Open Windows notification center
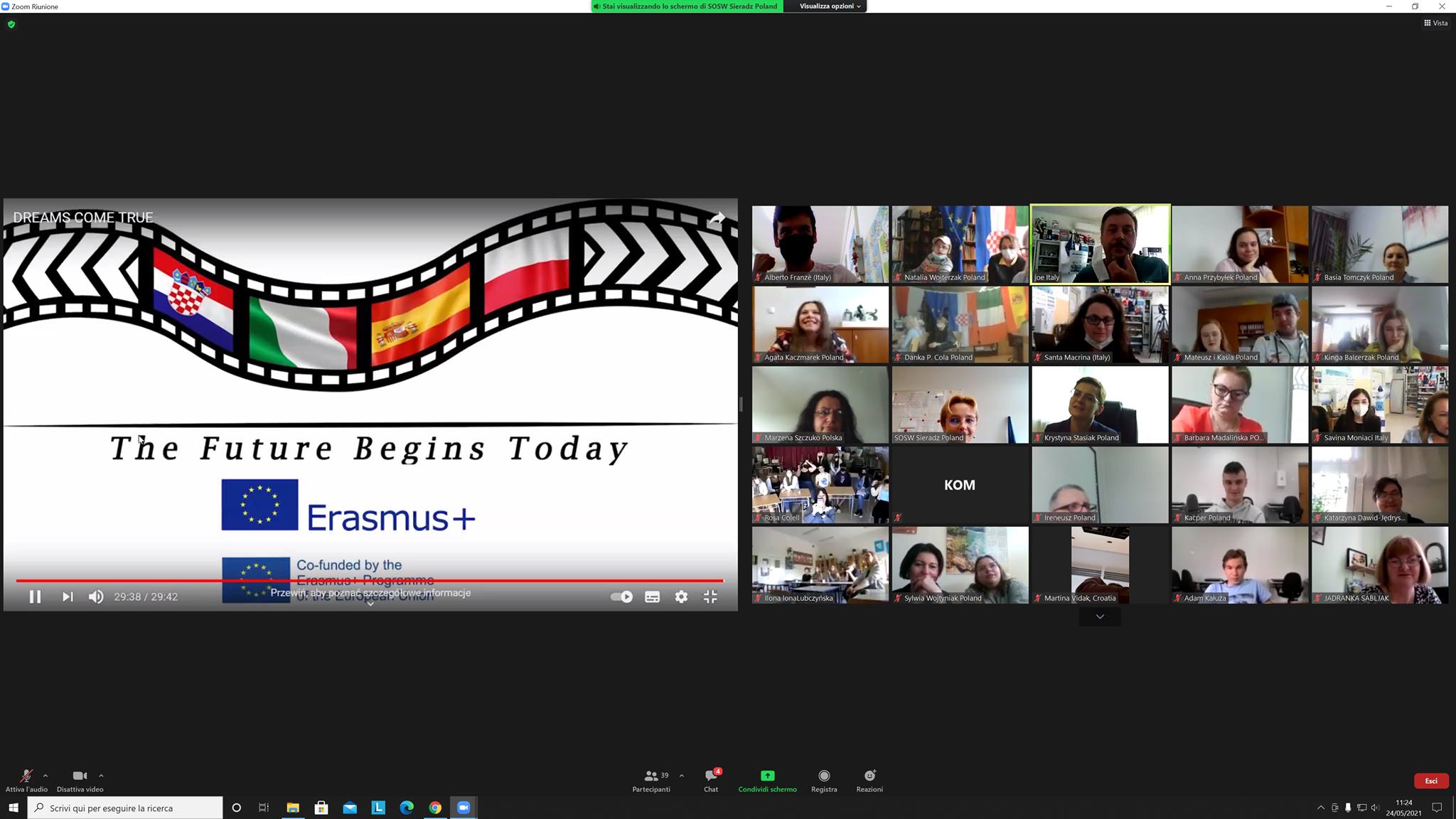This screenshot has width=1456, height=819. (x=1437, y=808)
